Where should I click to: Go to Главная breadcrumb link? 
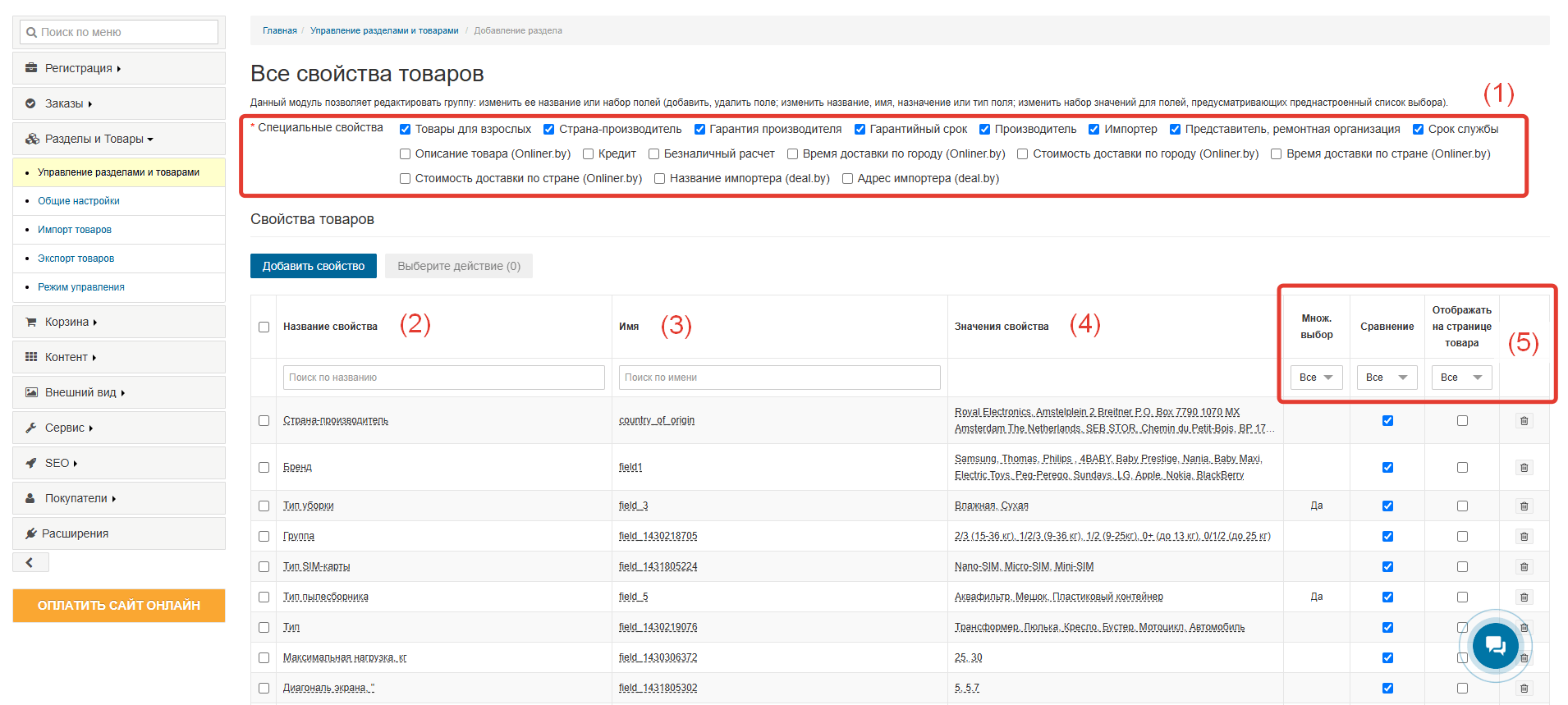[280, 30]
